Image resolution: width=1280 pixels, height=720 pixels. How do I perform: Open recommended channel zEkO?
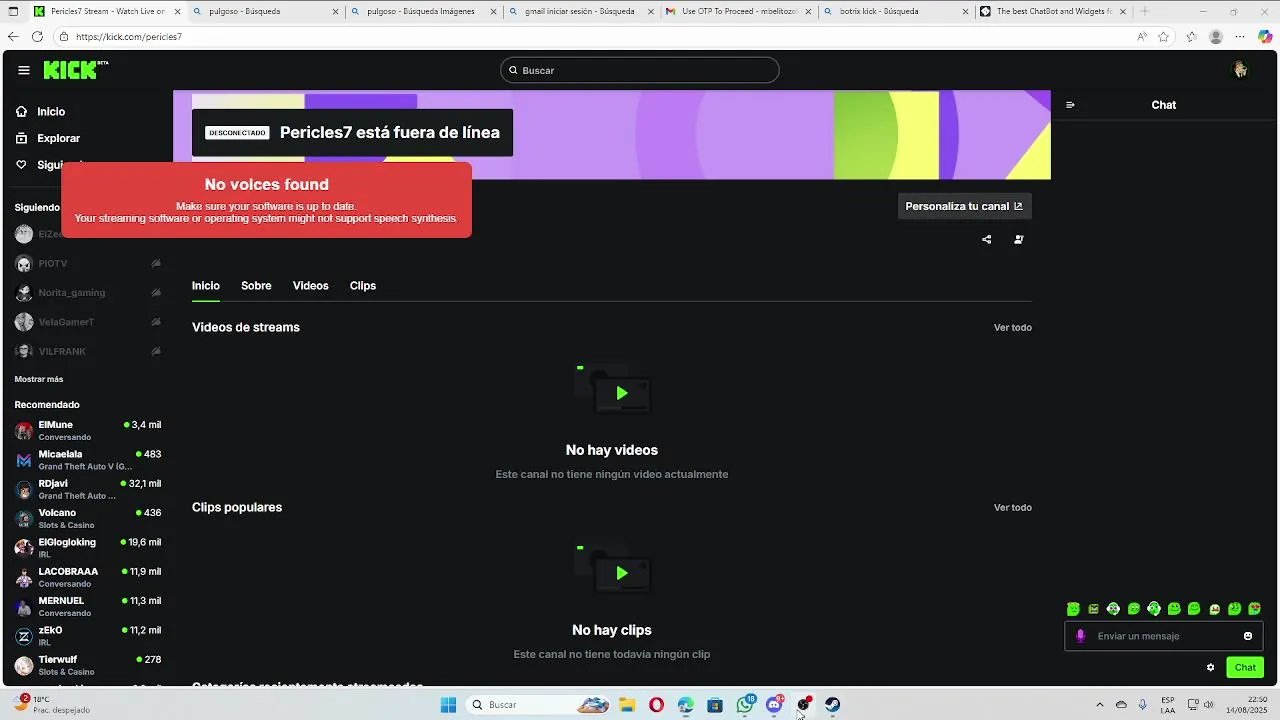(x=88, y=636)
